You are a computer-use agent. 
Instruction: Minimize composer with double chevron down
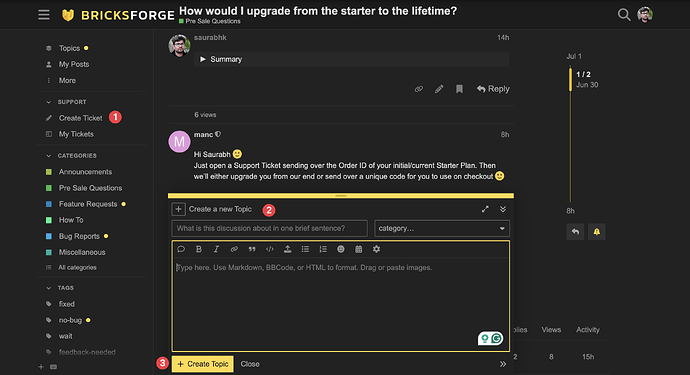pos(503,209)
